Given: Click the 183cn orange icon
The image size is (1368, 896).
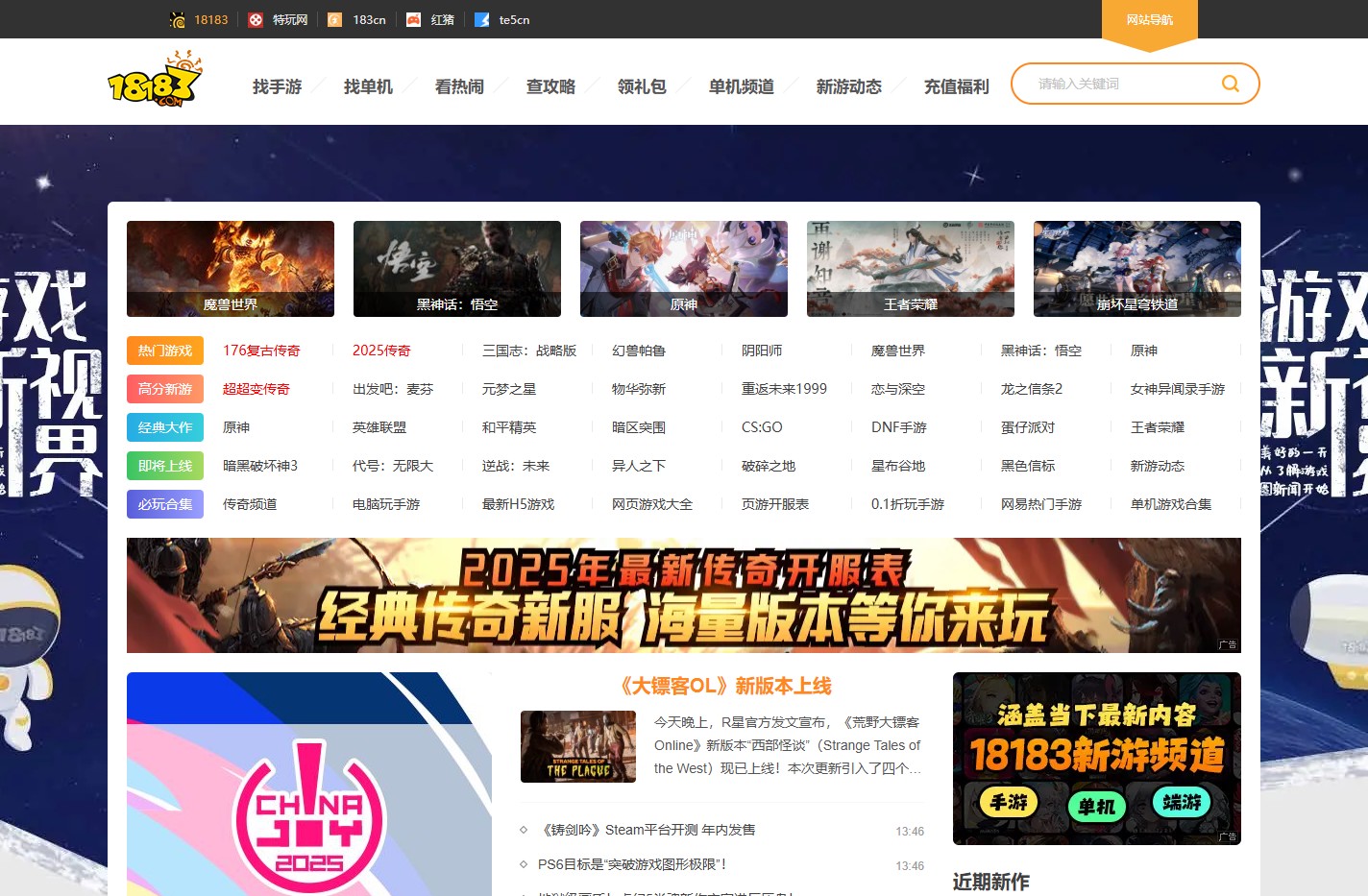Looking at the screenshot, I should 334,19.
